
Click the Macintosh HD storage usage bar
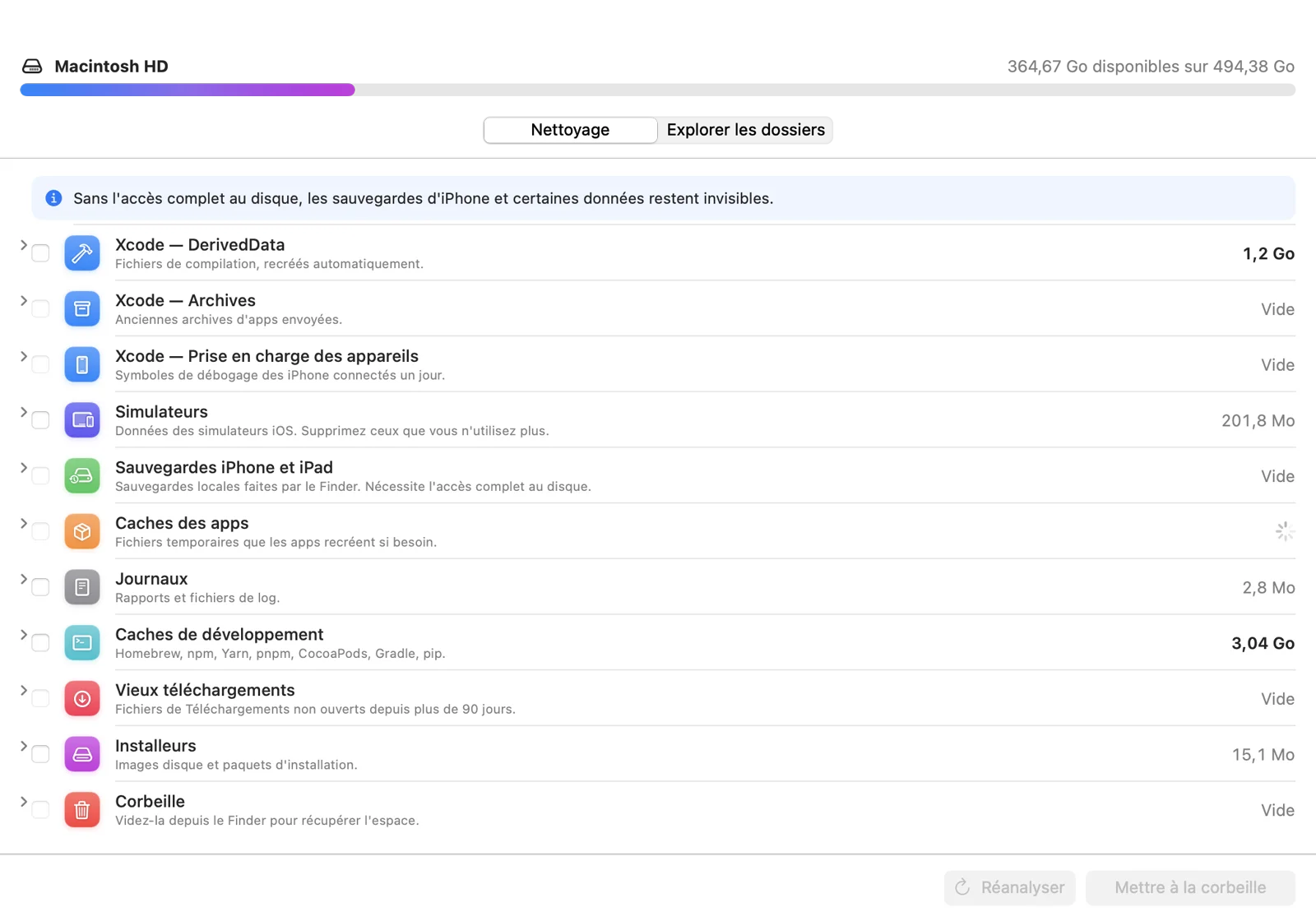pyautogui.click(x=658, y=90)
